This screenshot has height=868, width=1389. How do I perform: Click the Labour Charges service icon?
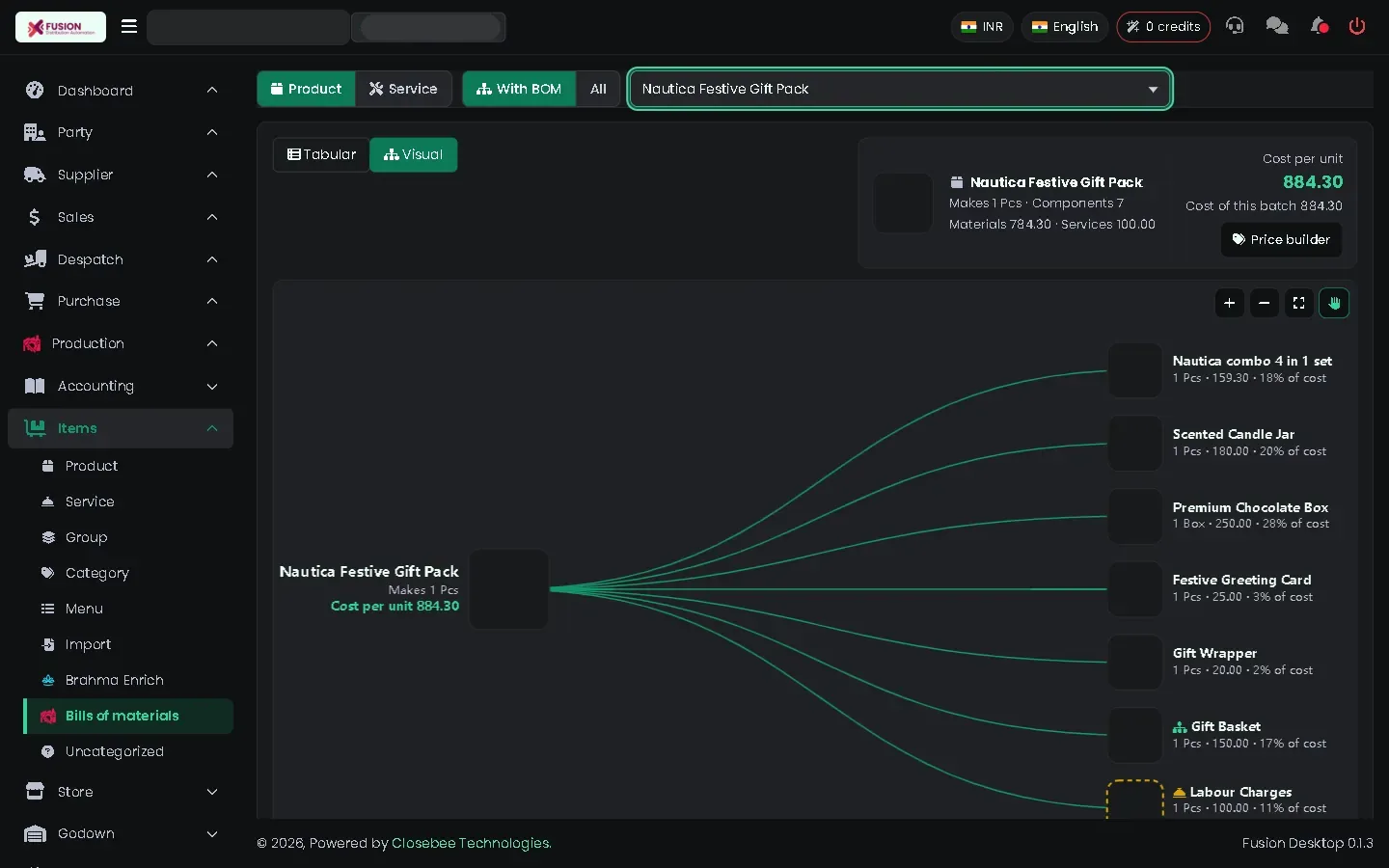coord(1179,793)
